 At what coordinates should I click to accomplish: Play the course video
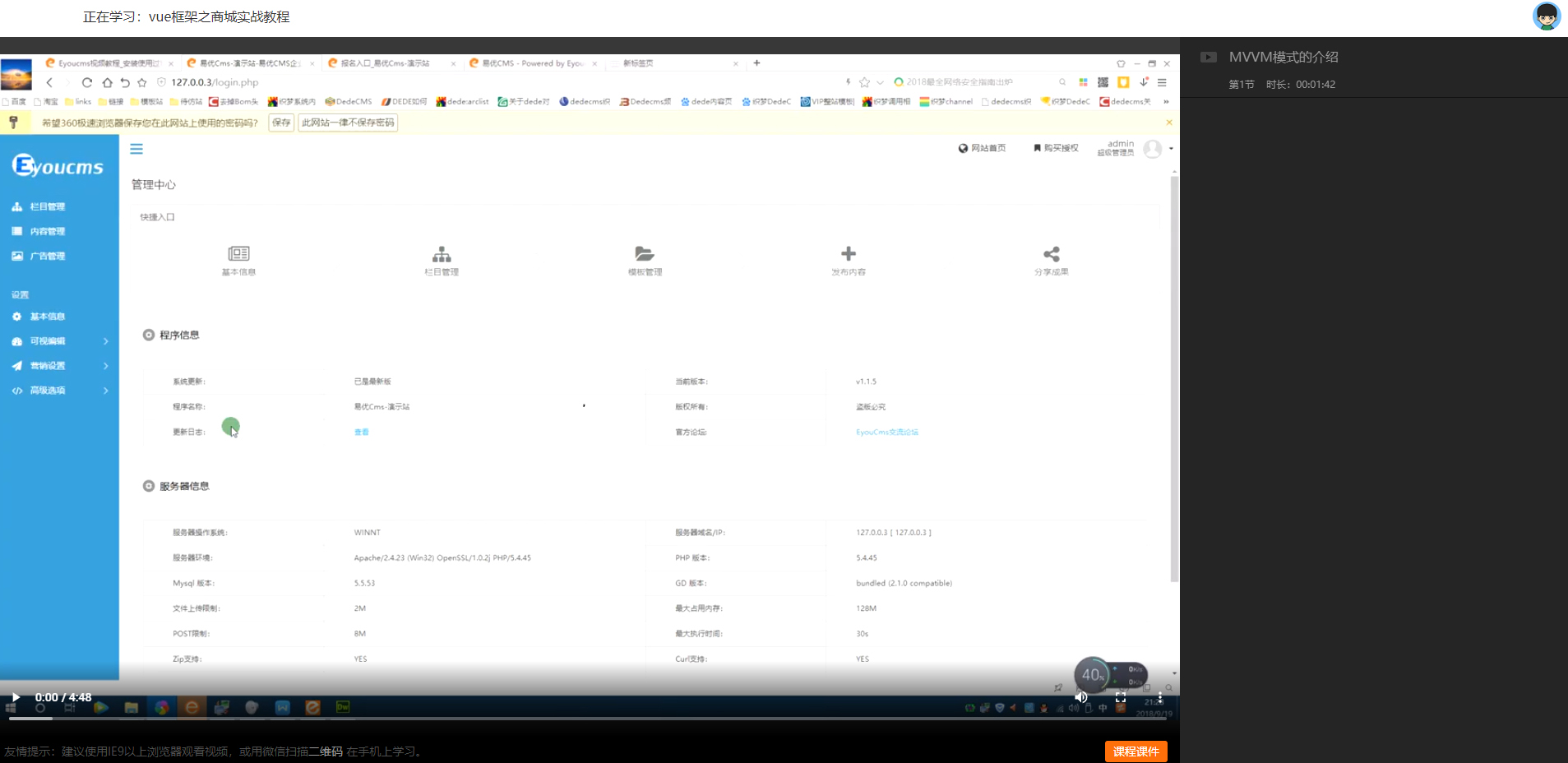click(16, 697)
